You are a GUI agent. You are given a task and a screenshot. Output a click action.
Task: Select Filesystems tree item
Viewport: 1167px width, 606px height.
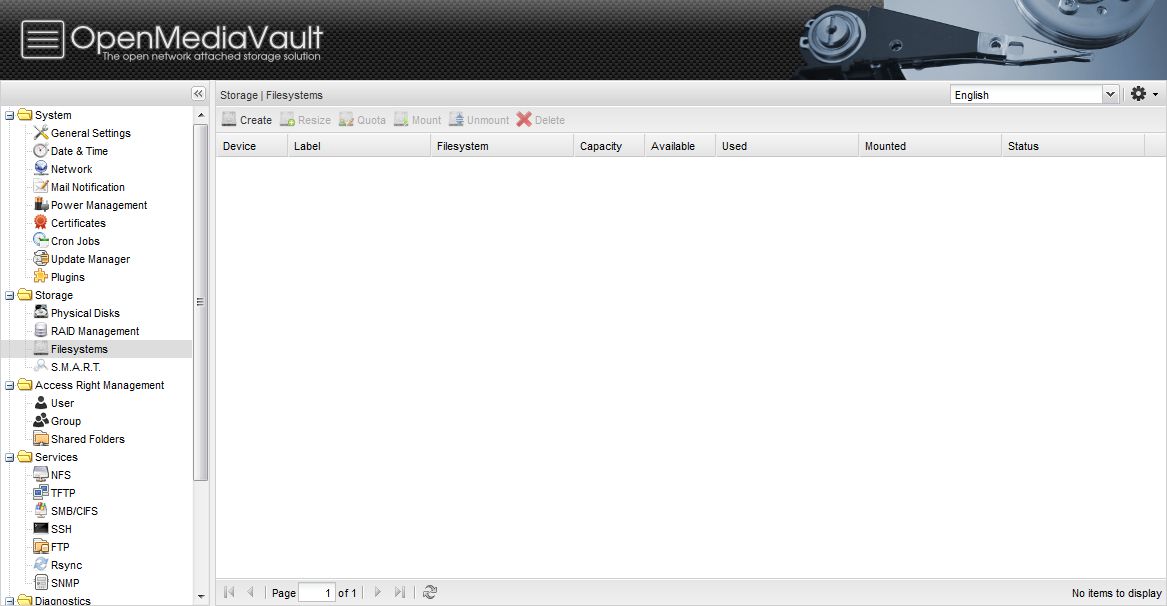coord(96,348)
